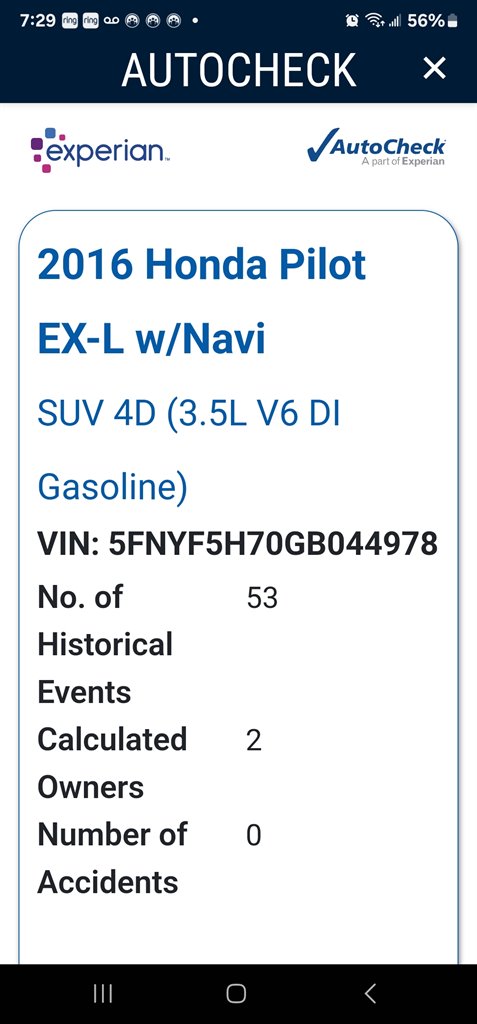The image size is (477, 1024).
Task: Tap the Android home button
Action: pyautogui.click(x=236, y=994)
